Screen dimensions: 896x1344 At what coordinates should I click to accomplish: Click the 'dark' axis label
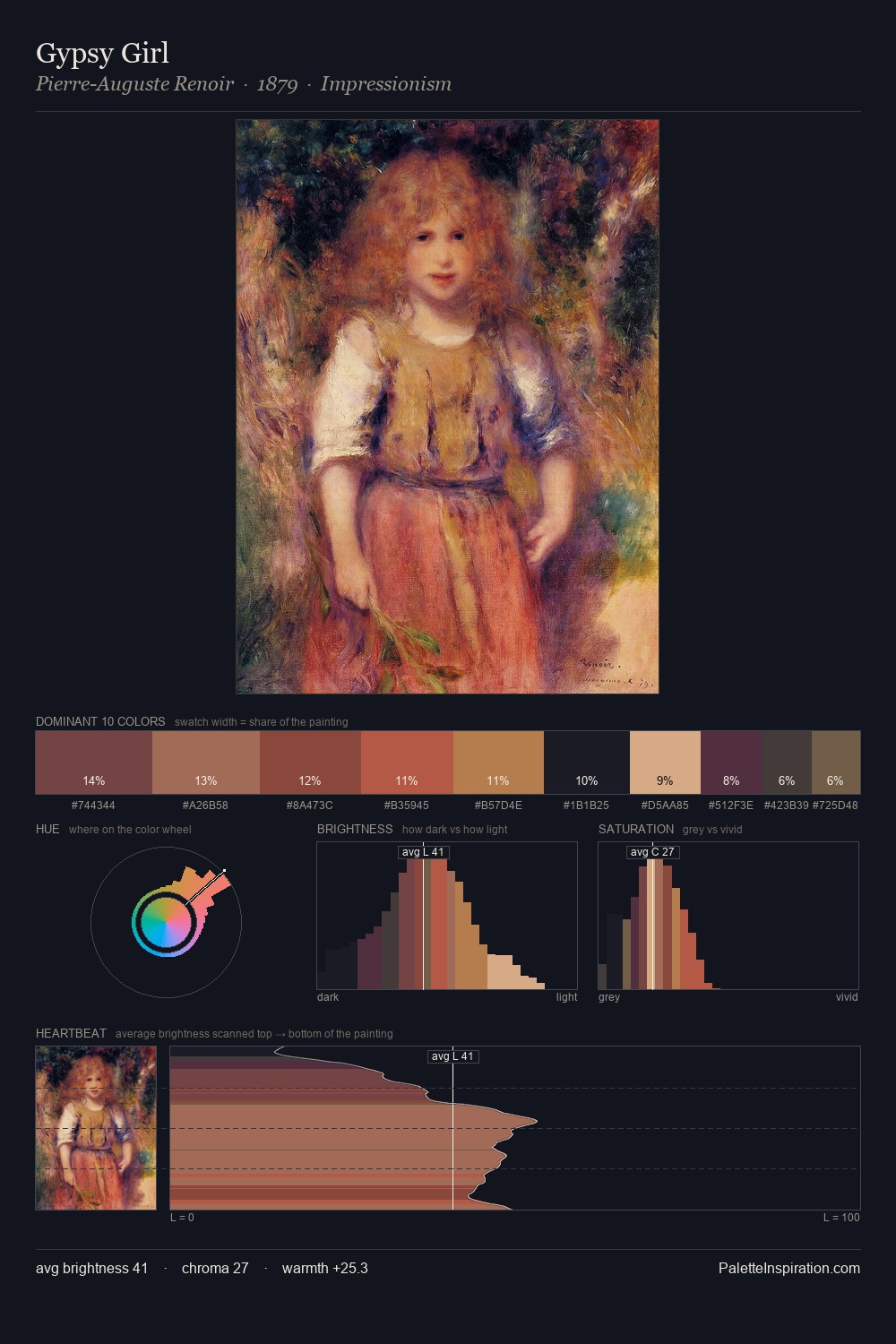click(x=328, y=997)
